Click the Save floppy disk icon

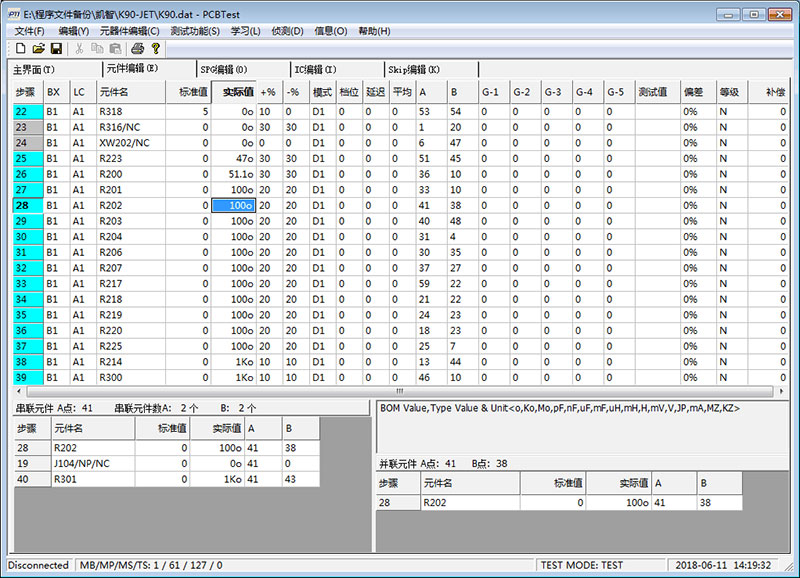[x=56, y=48]
